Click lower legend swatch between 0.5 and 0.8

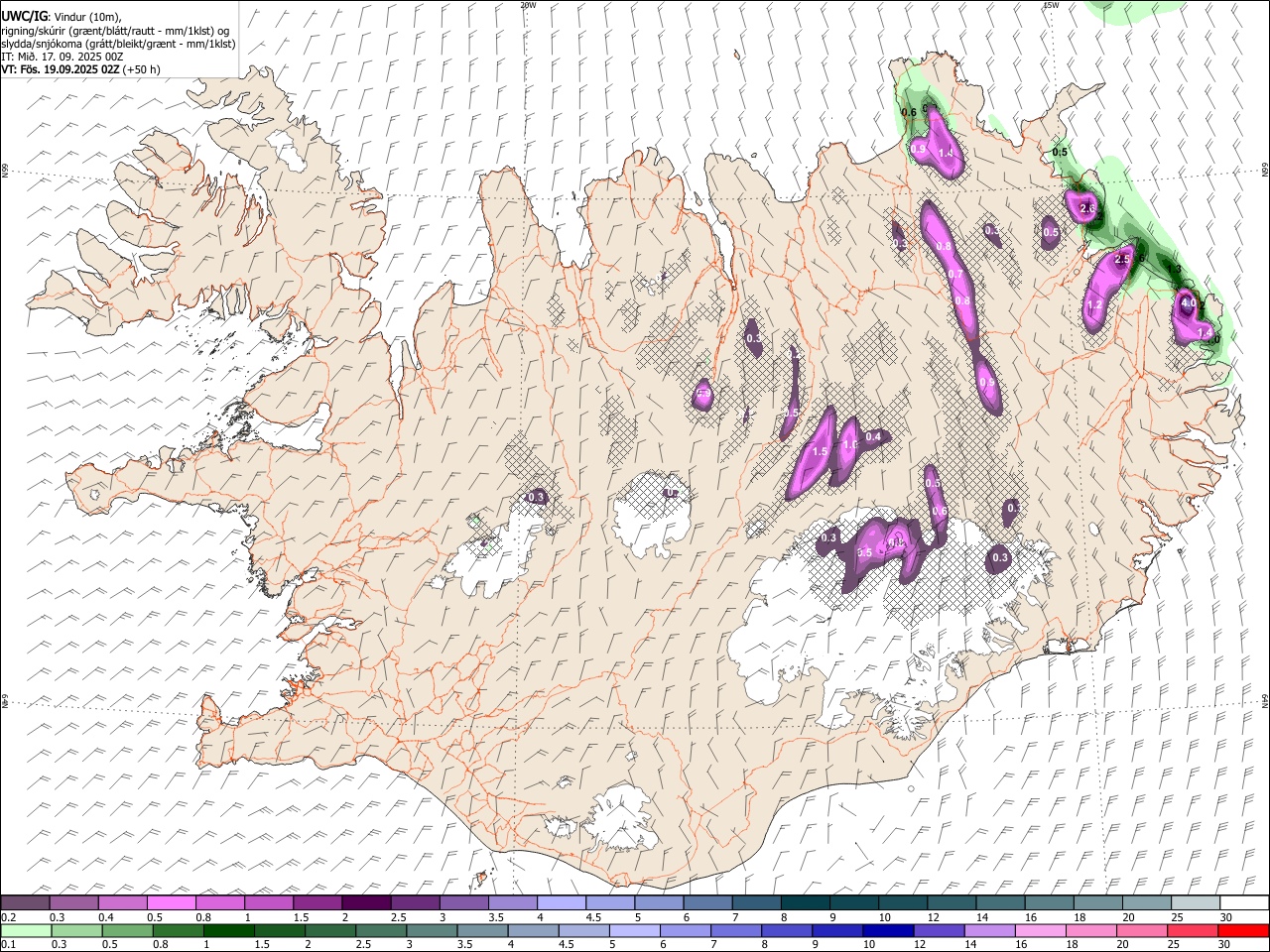(127, 930)
